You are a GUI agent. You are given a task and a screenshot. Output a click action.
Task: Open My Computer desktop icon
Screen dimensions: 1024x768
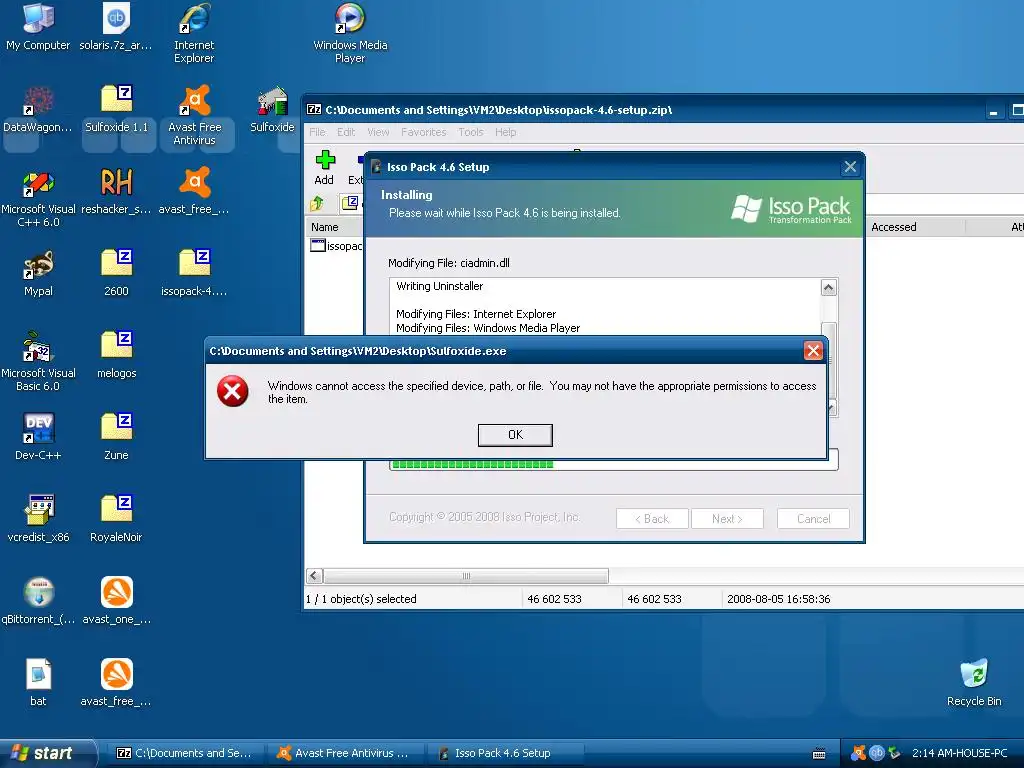38,26
